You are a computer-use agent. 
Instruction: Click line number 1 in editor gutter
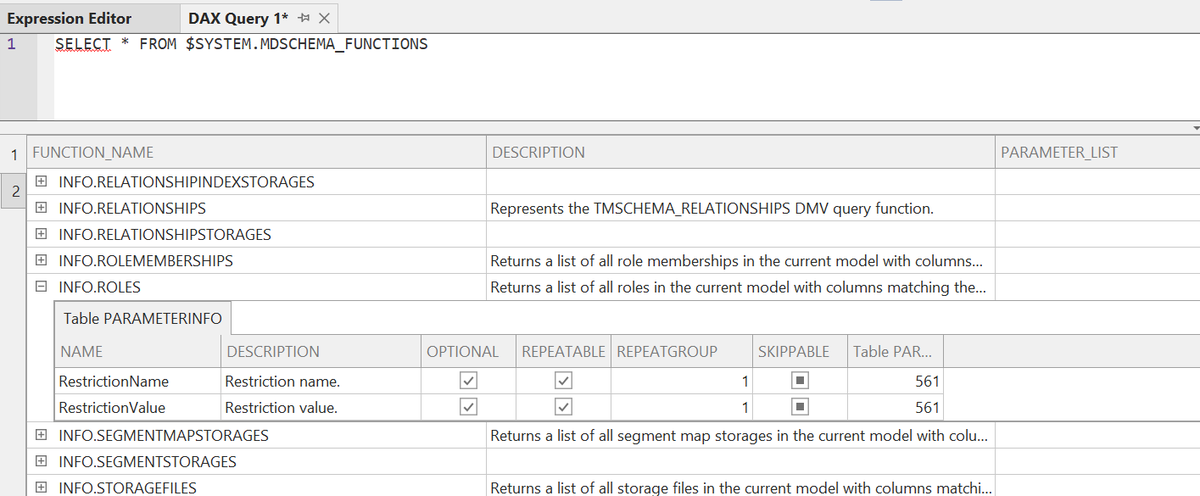[11, 44]
